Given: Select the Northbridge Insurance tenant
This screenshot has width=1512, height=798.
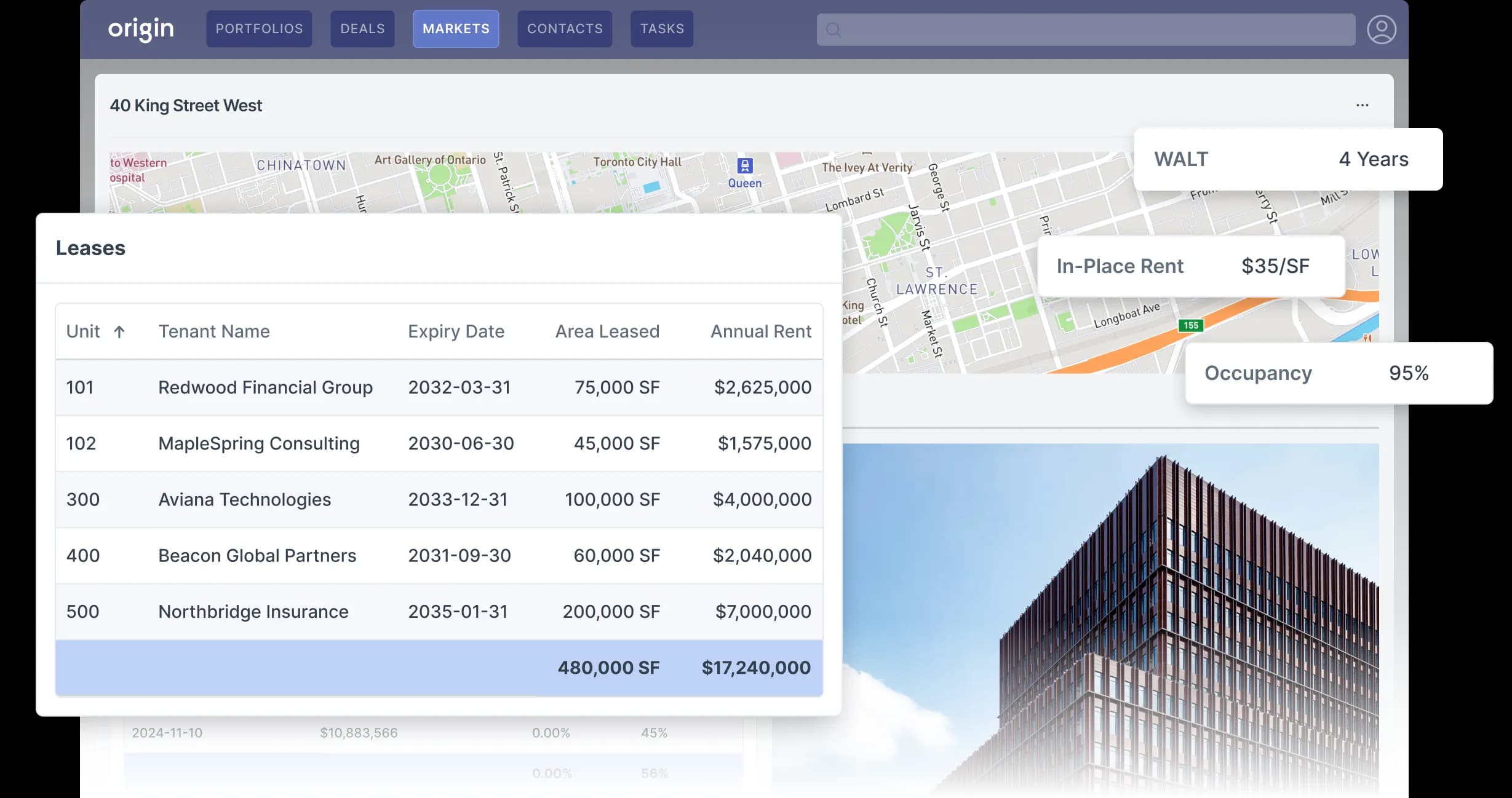Looking at the screenshot, I should point(253,611).
